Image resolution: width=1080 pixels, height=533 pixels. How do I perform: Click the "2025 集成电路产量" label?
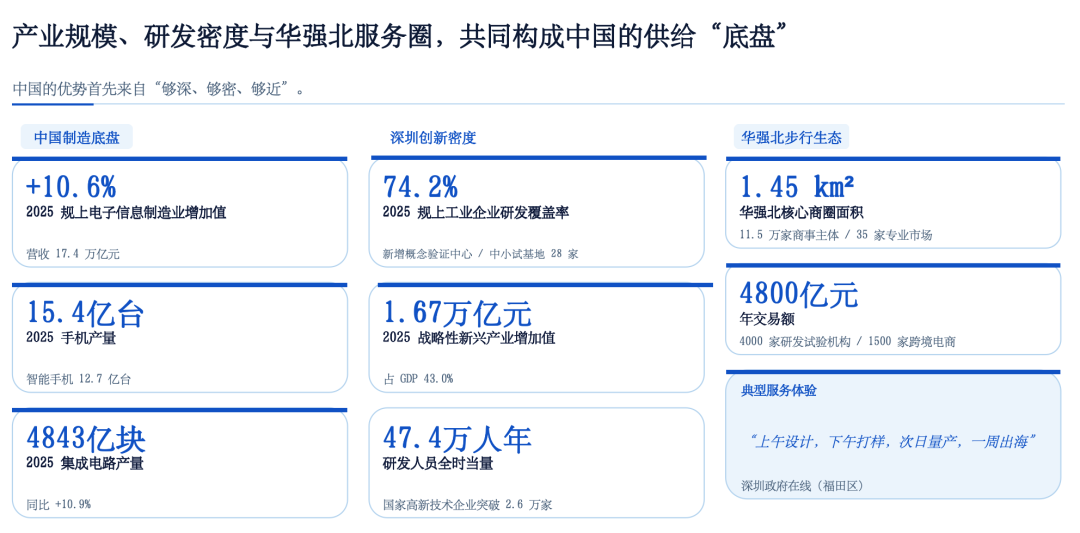(85, 463)
